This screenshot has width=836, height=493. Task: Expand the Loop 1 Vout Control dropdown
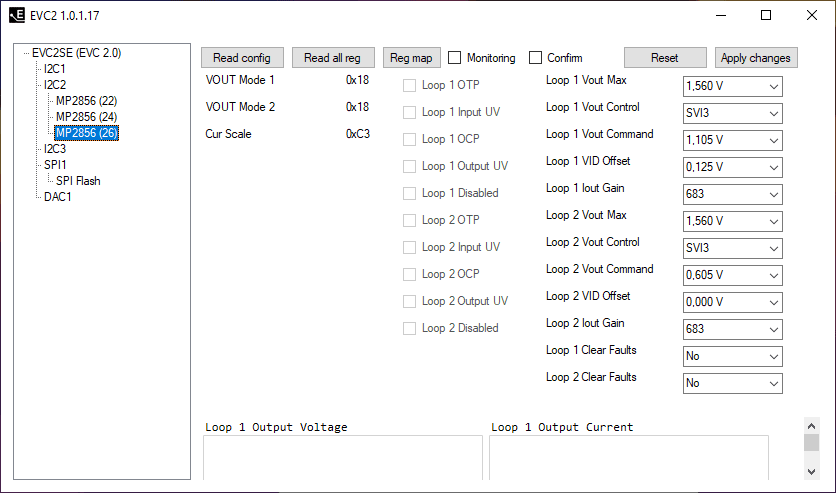pyautogui.click(x=732, y=114)
